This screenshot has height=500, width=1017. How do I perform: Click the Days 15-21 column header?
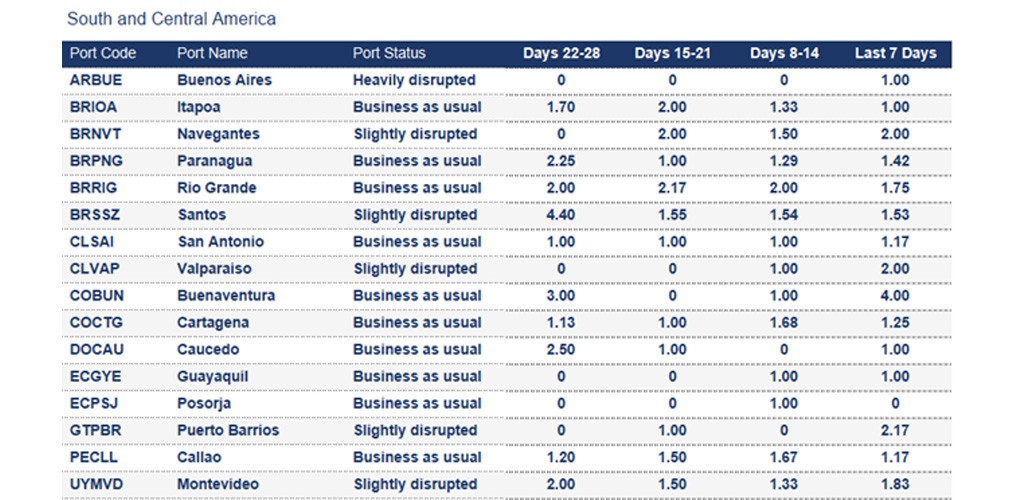[672, 53]
